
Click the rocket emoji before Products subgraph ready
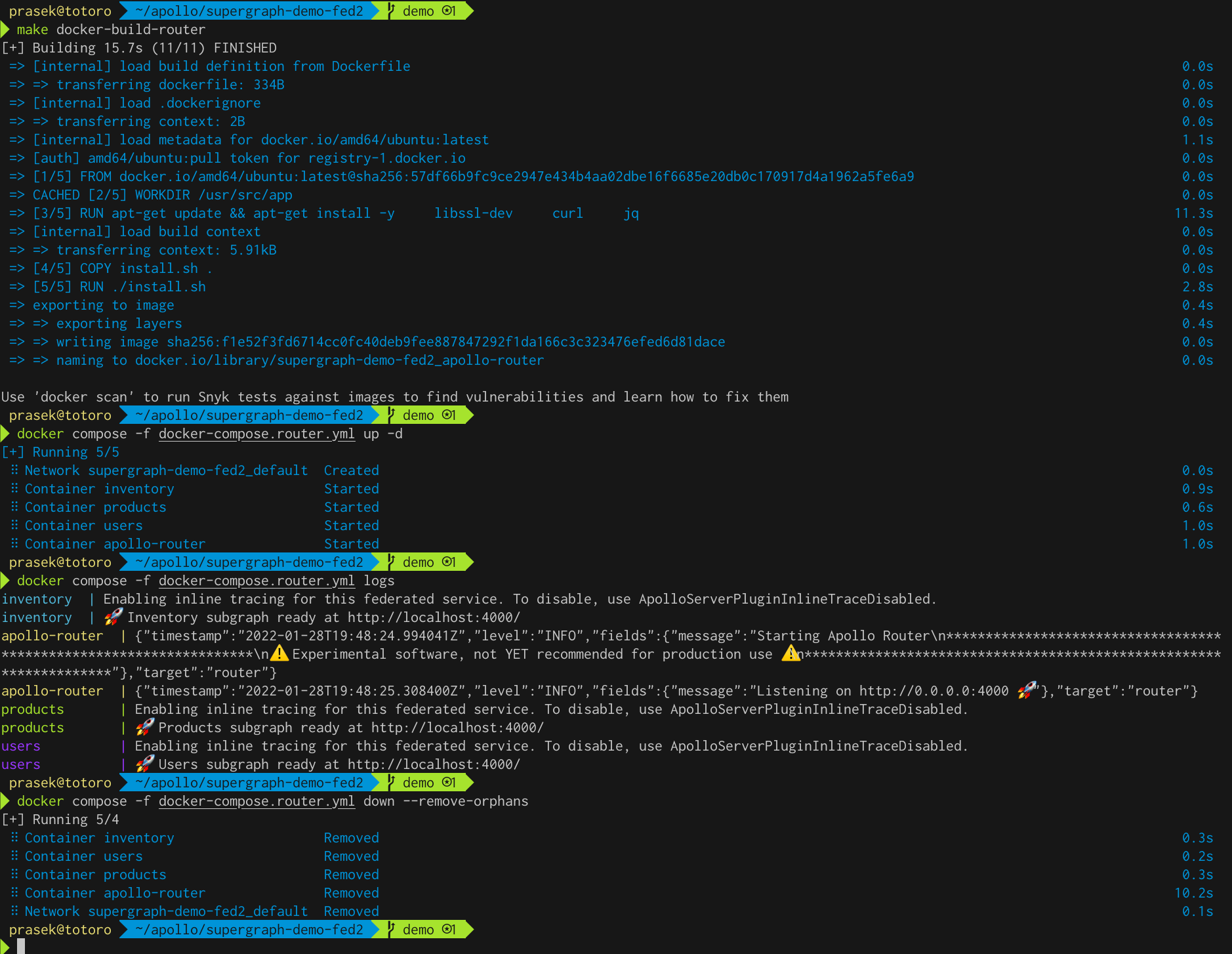coord(145,727)
